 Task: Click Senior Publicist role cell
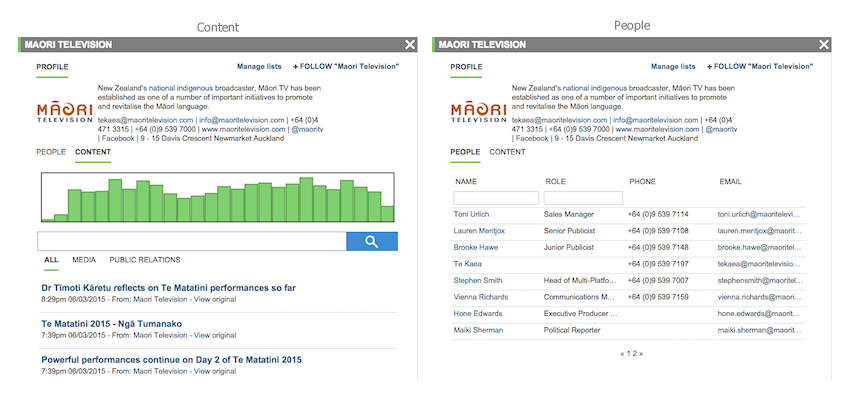[569, 231]
